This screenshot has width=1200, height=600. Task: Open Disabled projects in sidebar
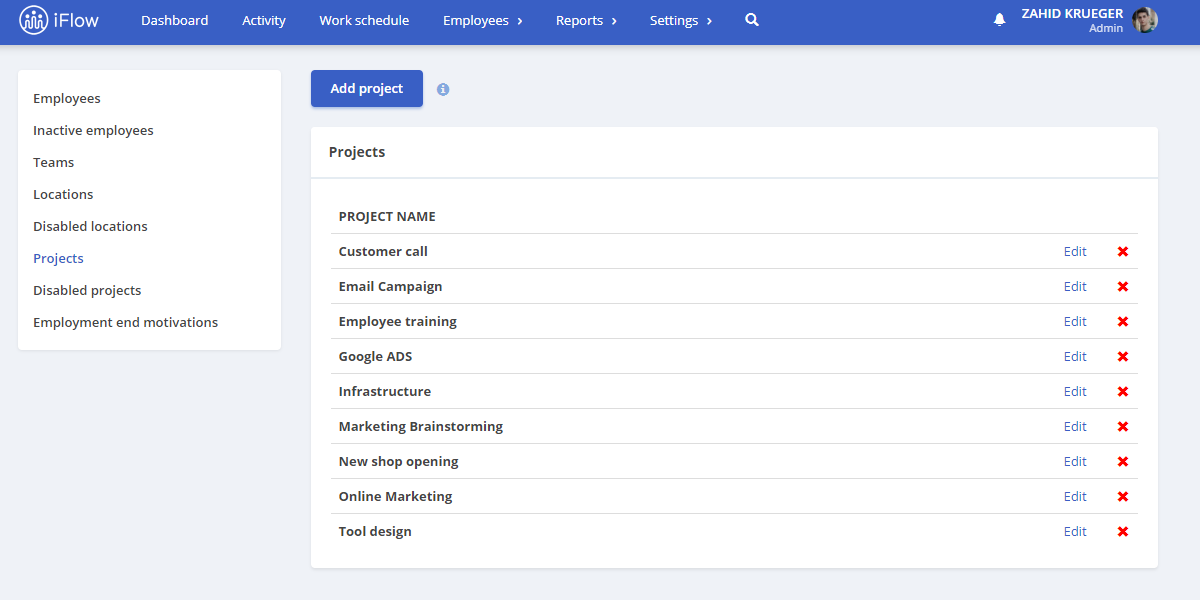(x=87, y=290)
